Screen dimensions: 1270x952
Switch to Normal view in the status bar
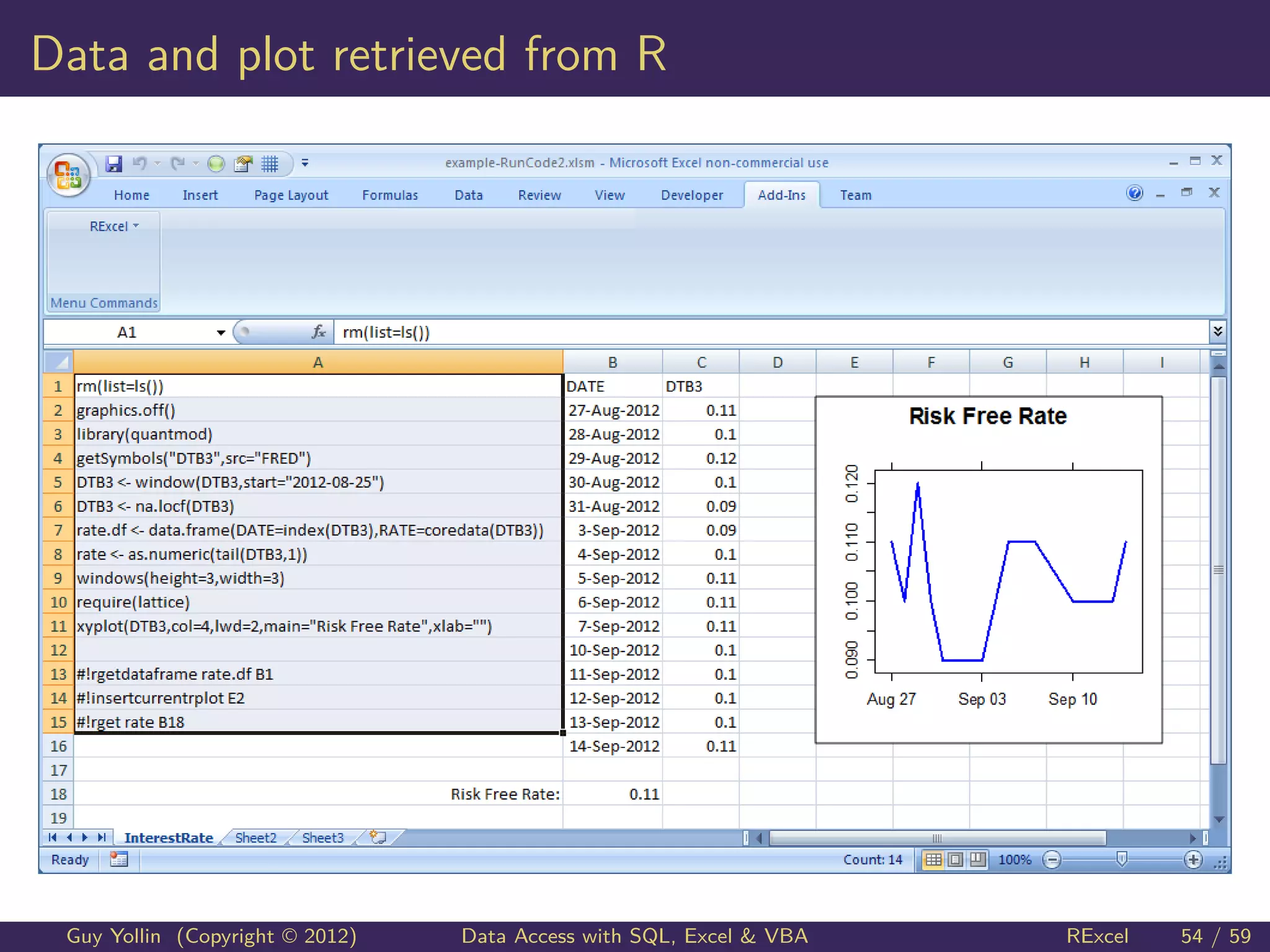[x=933, y=860]
